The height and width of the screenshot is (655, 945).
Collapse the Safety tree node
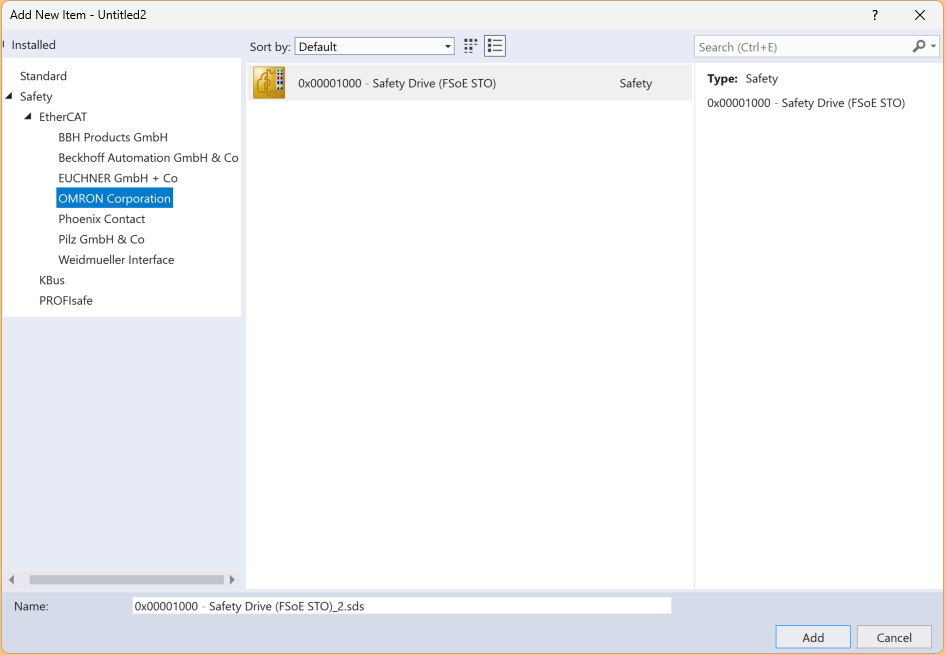(10, 97)
